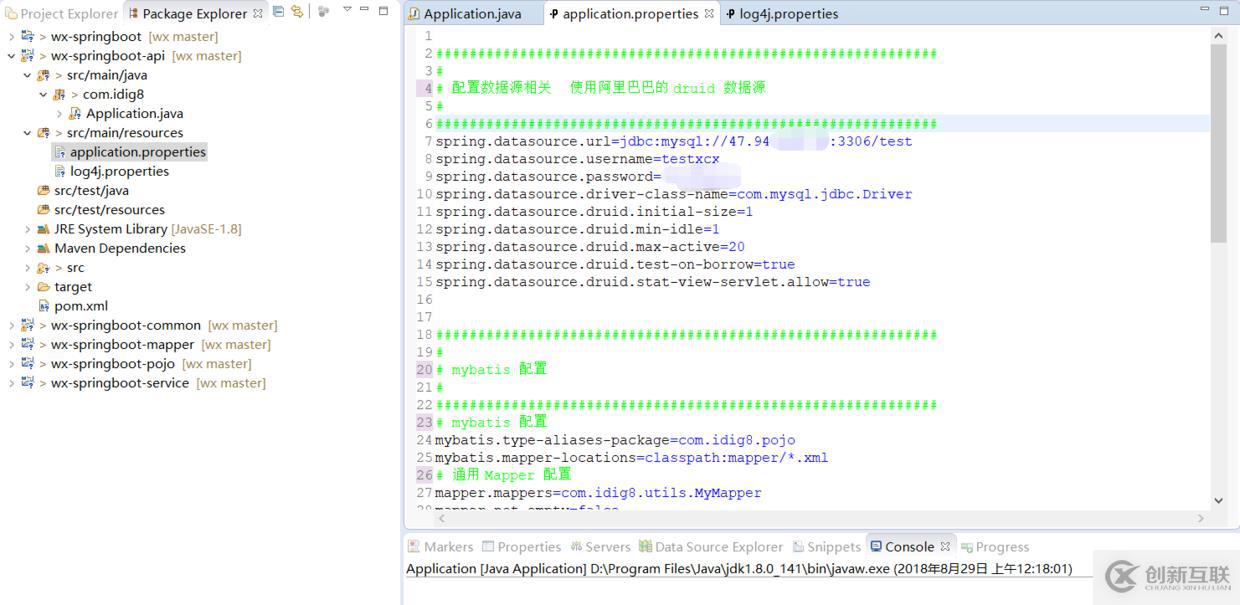Open the Servers view tab

coord(600,547)
